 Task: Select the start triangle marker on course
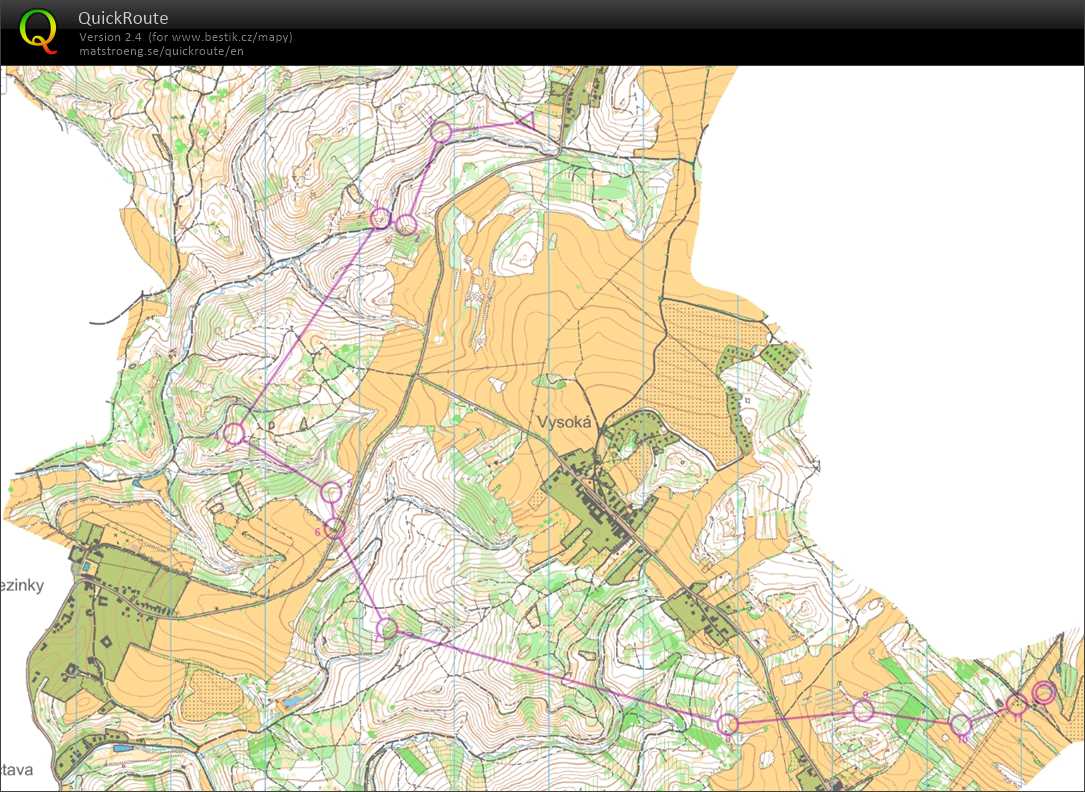[524, 121]
